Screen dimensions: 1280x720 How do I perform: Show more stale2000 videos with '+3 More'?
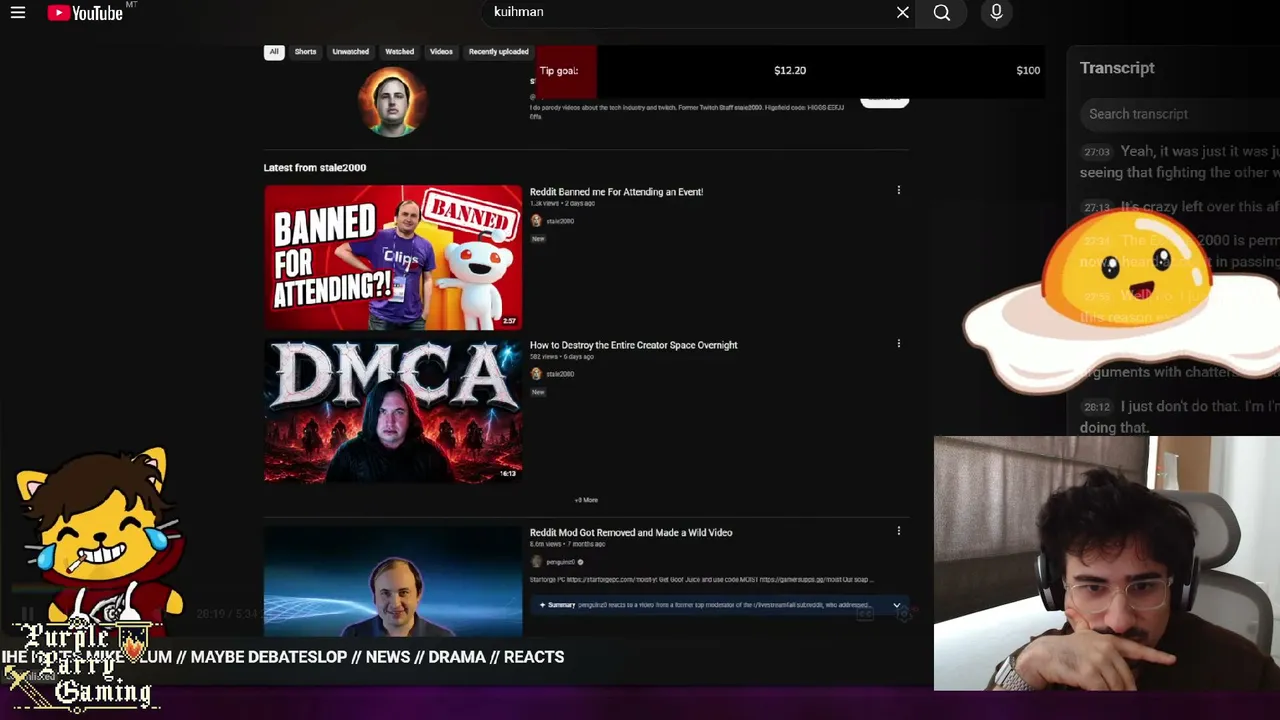586,500
